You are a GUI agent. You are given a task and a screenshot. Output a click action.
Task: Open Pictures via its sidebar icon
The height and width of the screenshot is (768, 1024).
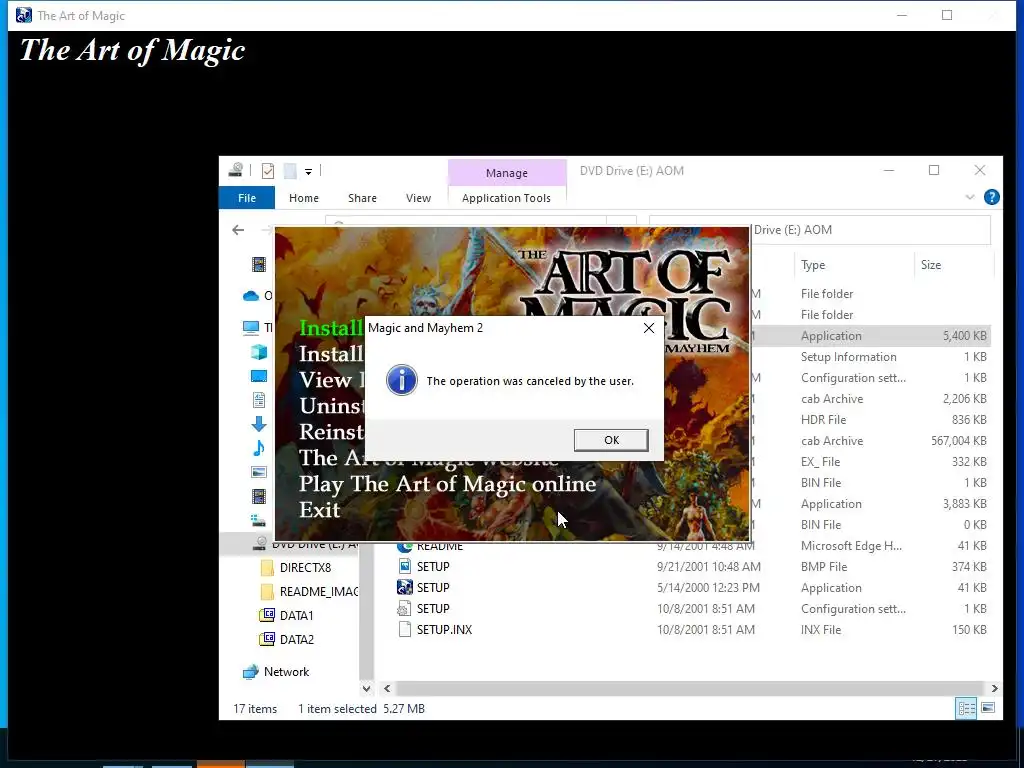259,472
